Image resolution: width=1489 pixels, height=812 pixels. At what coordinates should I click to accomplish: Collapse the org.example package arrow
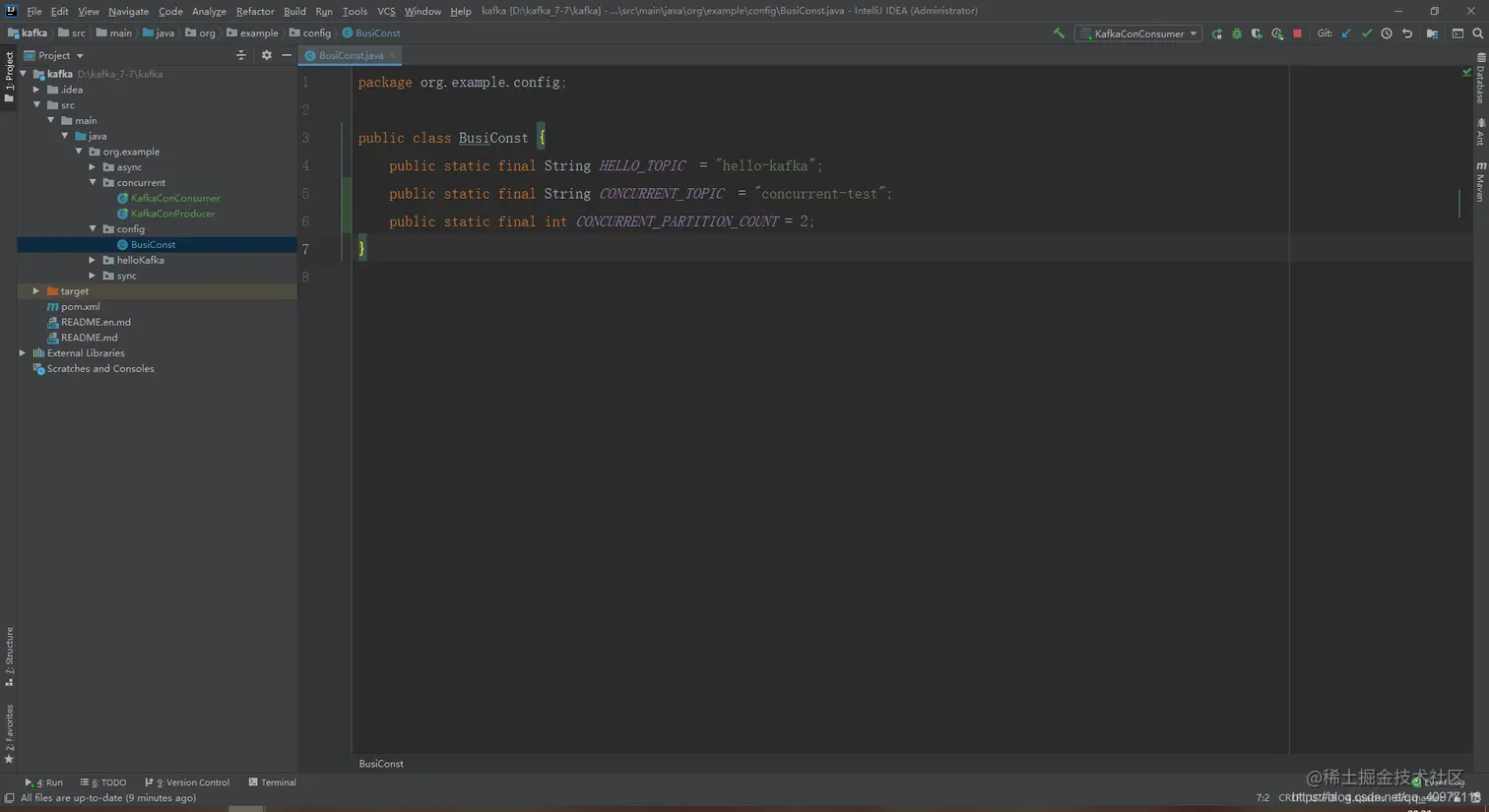click(x=80, y=152)
